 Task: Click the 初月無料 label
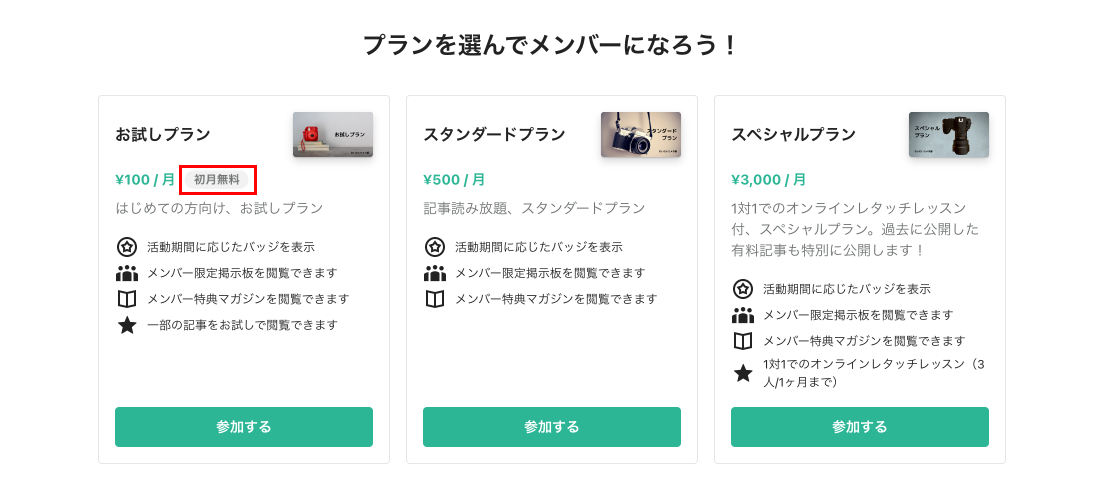pyautogui.click(x=217, y=179)
